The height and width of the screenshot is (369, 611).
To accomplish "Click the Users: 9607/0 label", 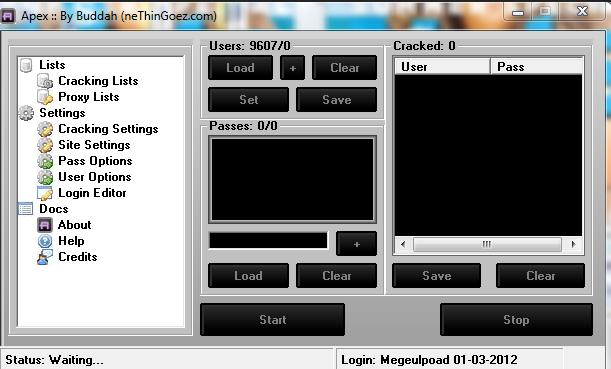I will pyautogui.click(x=250, y=46).
